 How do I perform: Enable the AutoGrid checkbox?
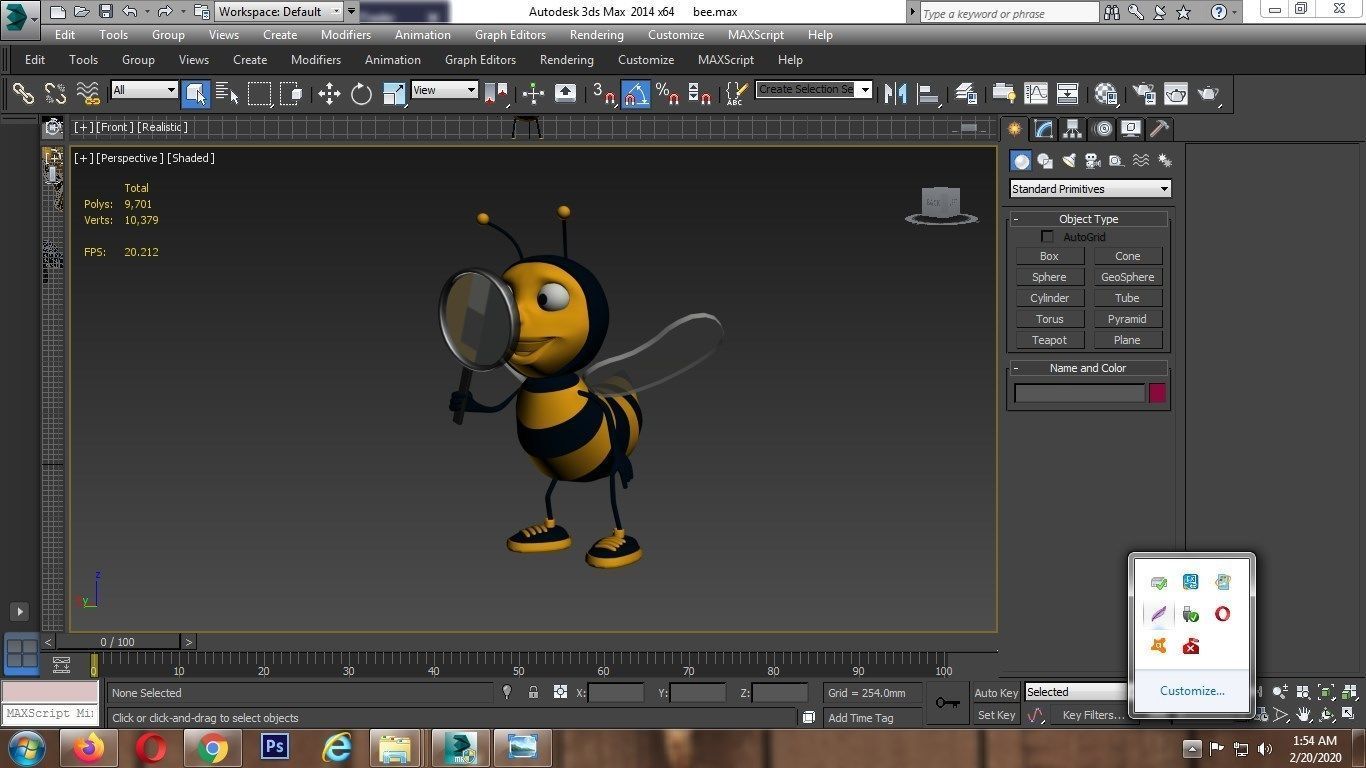pos(1047,237)
